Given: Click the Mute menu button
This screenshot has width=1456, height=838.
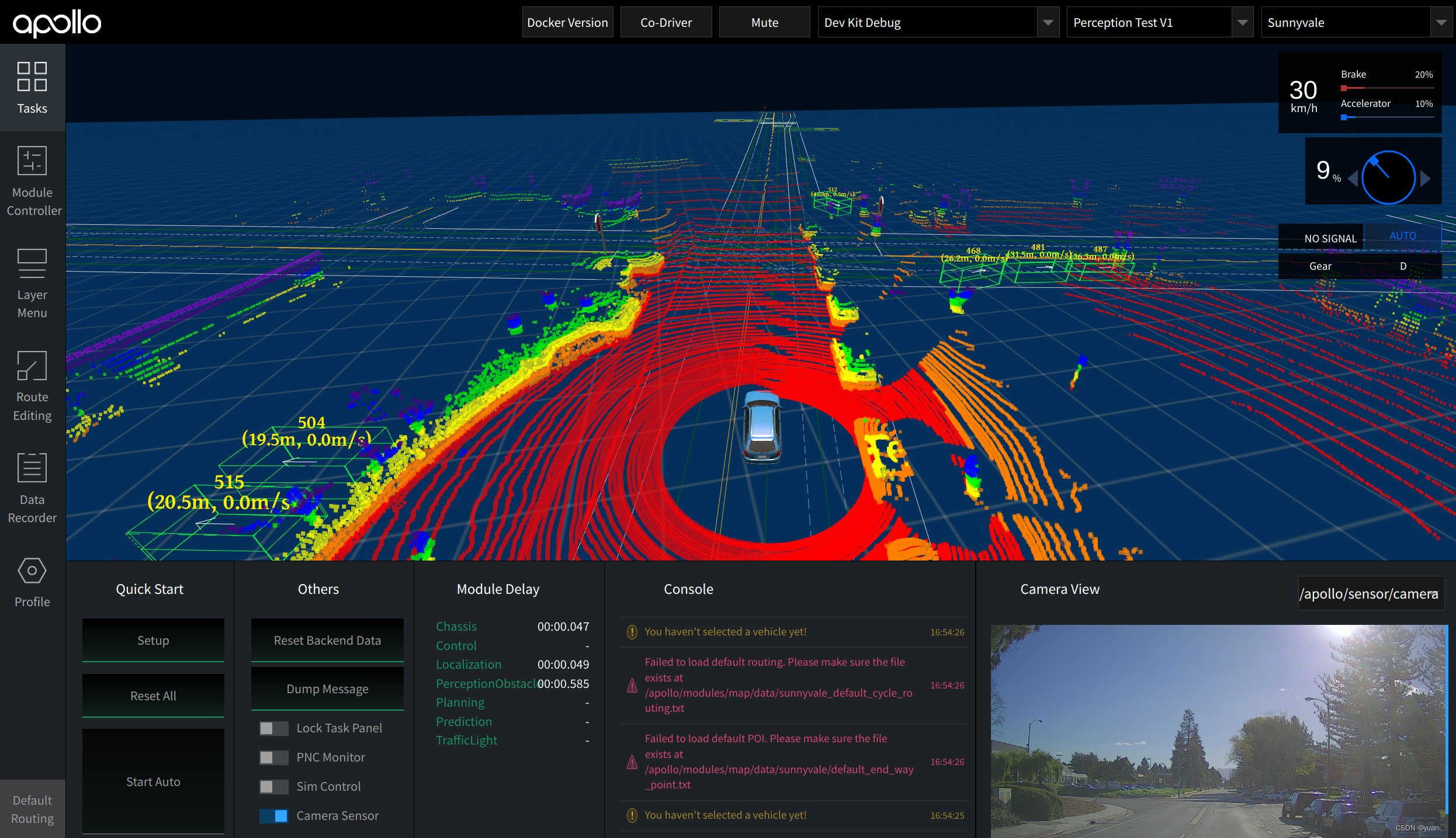Looking at the screenshot, I should [764, 23].
